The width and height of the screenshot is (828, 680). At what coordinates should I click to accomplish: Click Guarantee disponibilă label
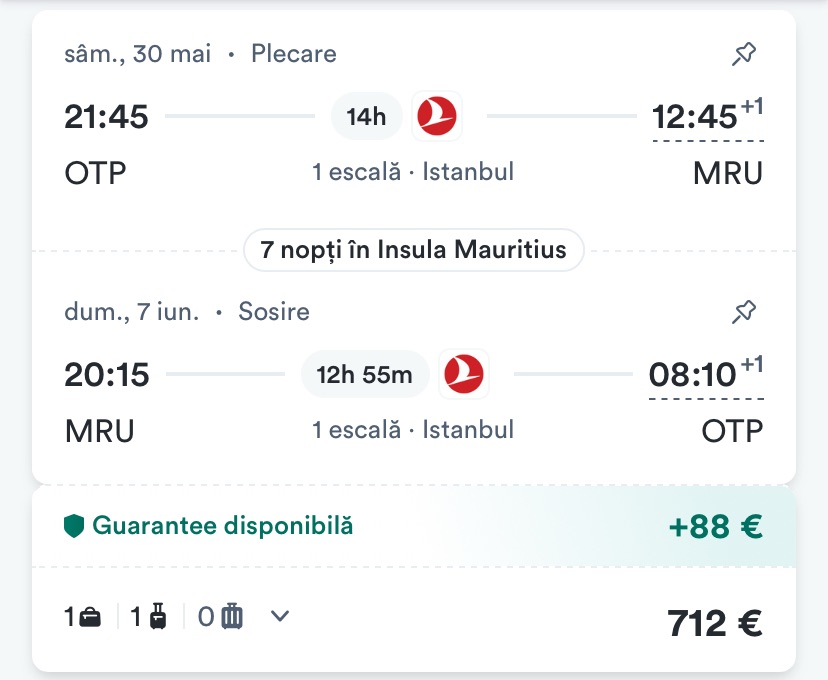click(222, 526)
